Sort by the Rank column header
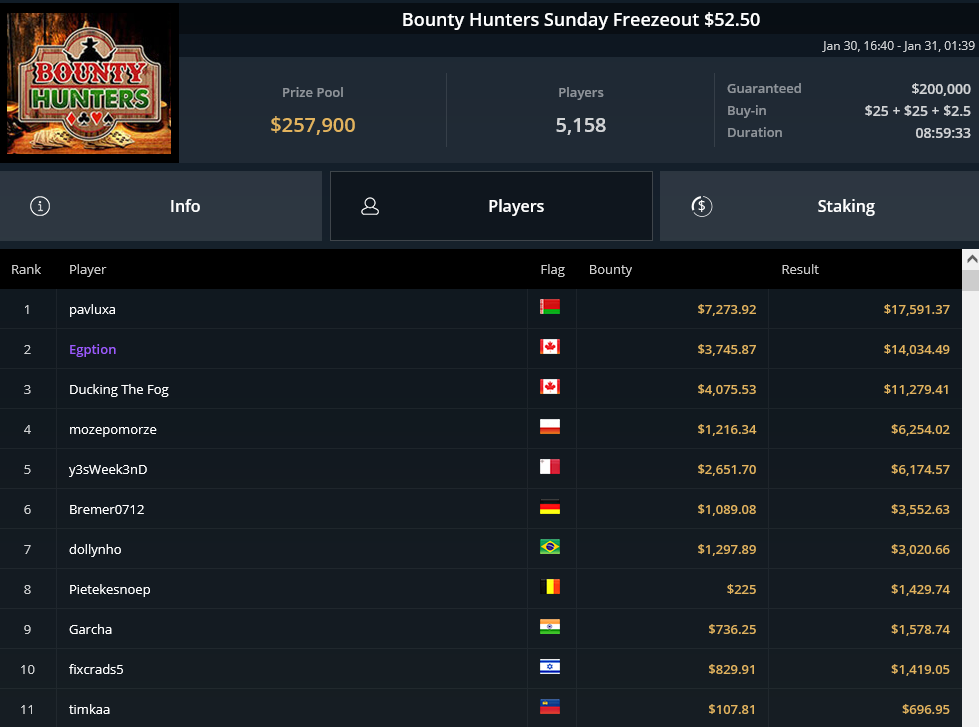The width and height of the screenshot is (979, 727). click(x=26, y=269)
